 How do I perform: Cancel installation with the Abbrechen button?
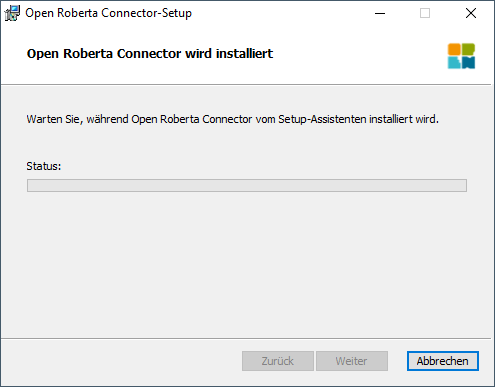(443, 361)
